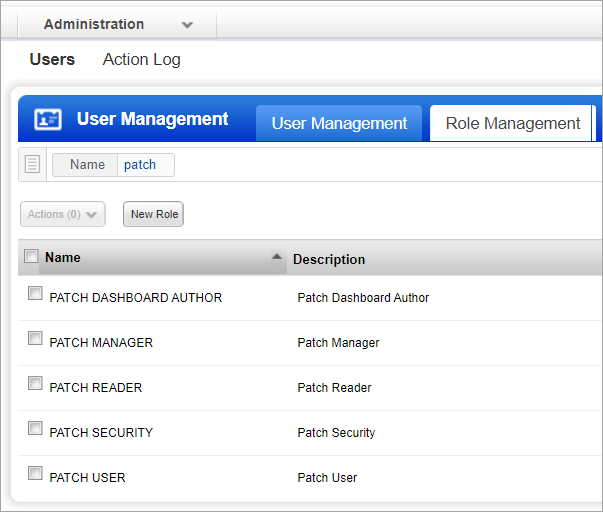Tick the select-all checkbox in Name header
603x512 pixels.
[31, 256]
